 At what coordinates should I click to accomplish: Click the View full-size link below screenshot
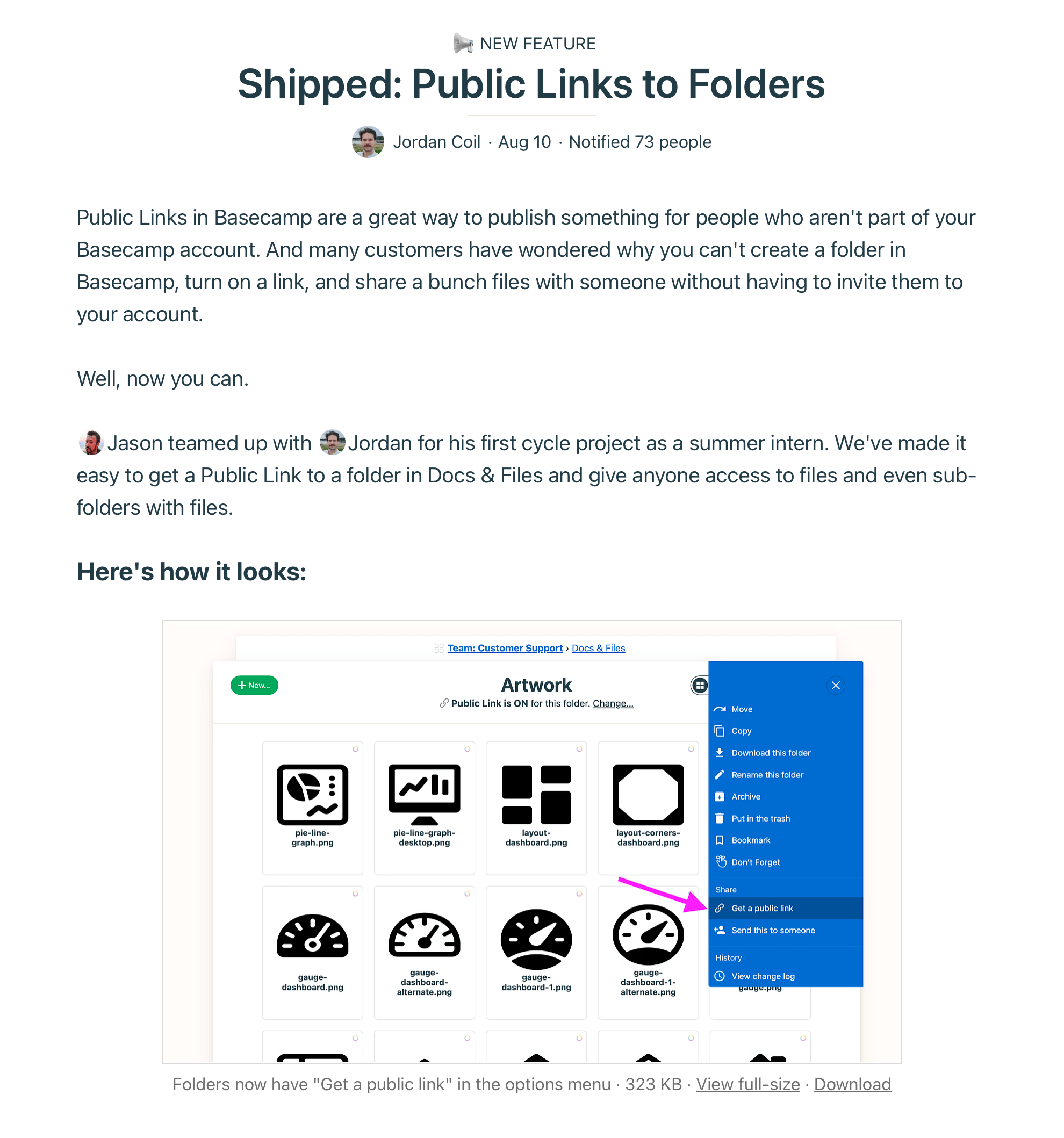(749, 1084)
